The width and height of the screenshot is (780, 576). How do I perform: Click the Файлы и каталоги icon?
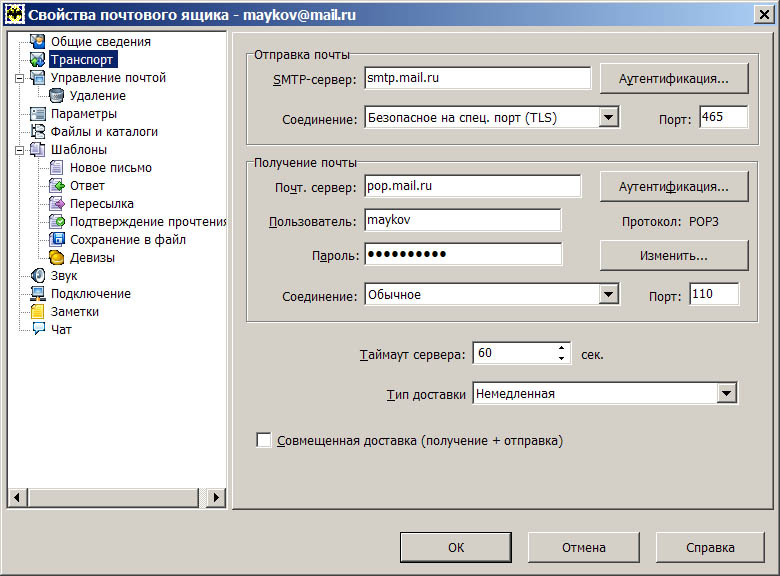tap(38, 132)
